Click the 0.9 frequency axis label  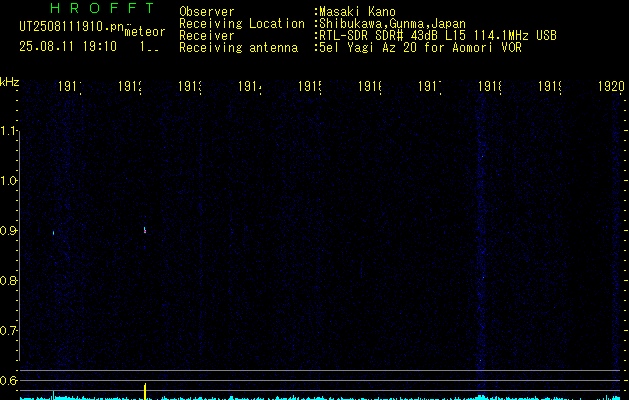pyautogui.click(x=10, y=231)
